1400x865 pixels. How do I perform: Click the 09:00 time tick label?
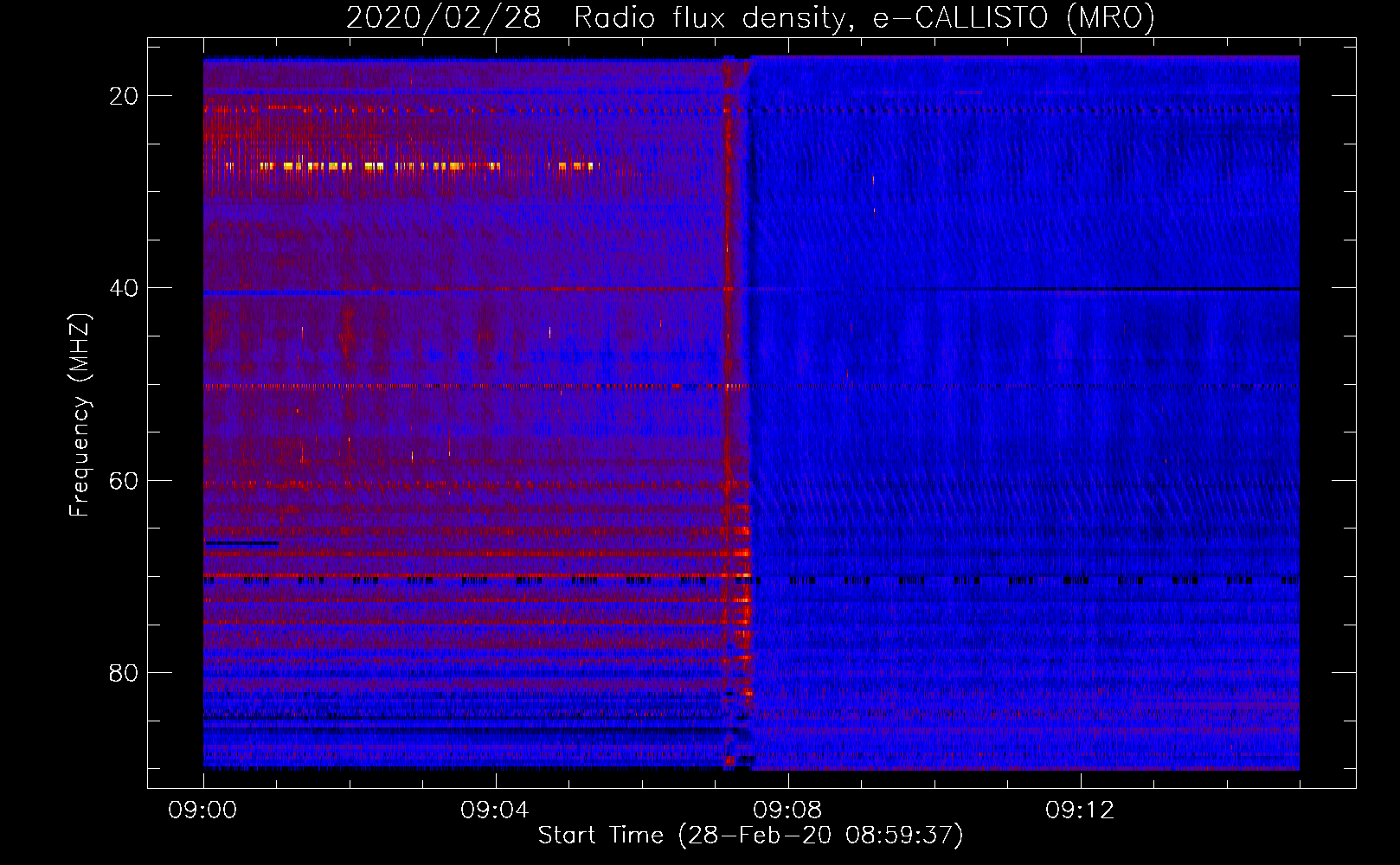(x=202, y=811)
